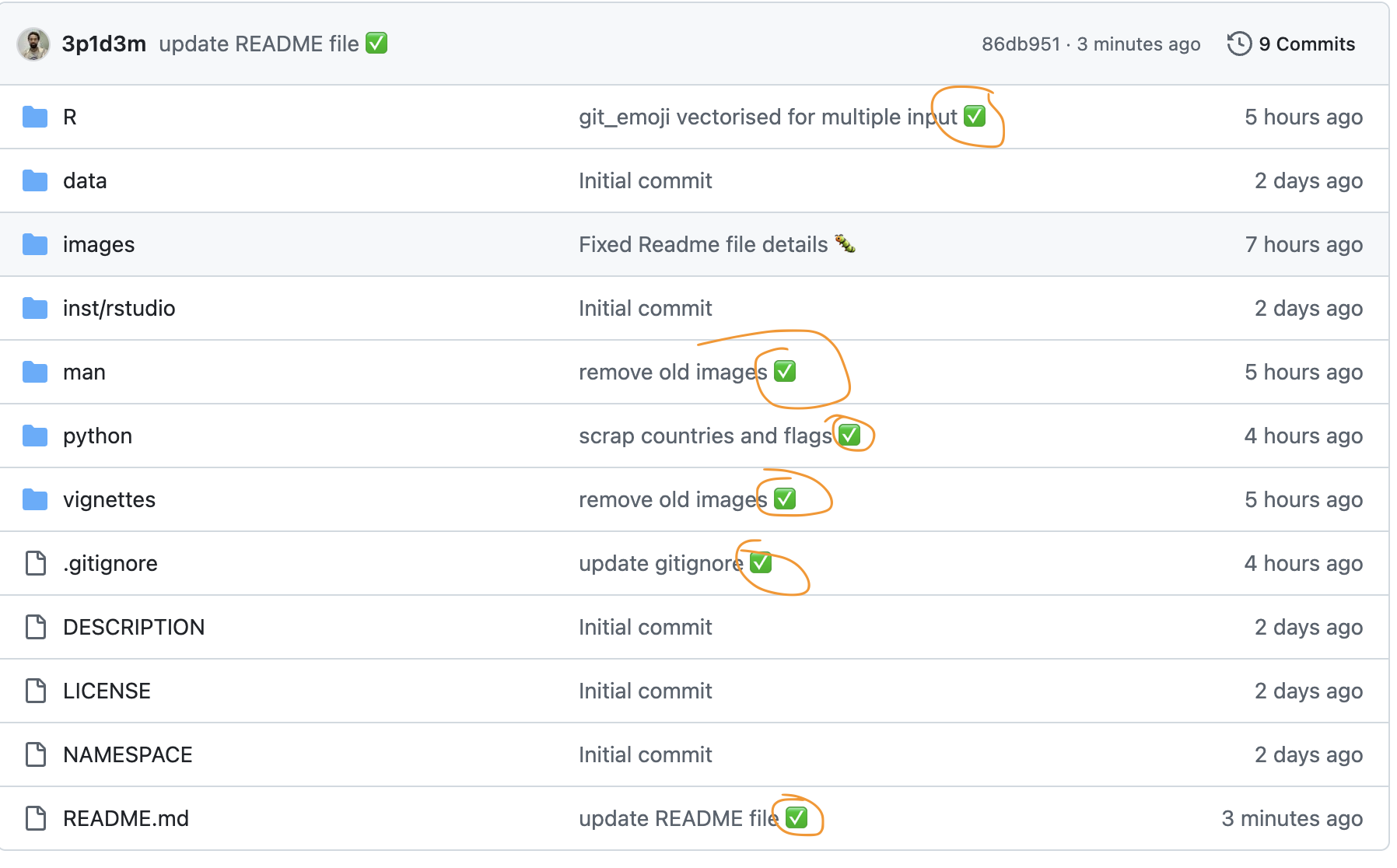
Task: Open the man folder
Action: click(x=84, y=373)
